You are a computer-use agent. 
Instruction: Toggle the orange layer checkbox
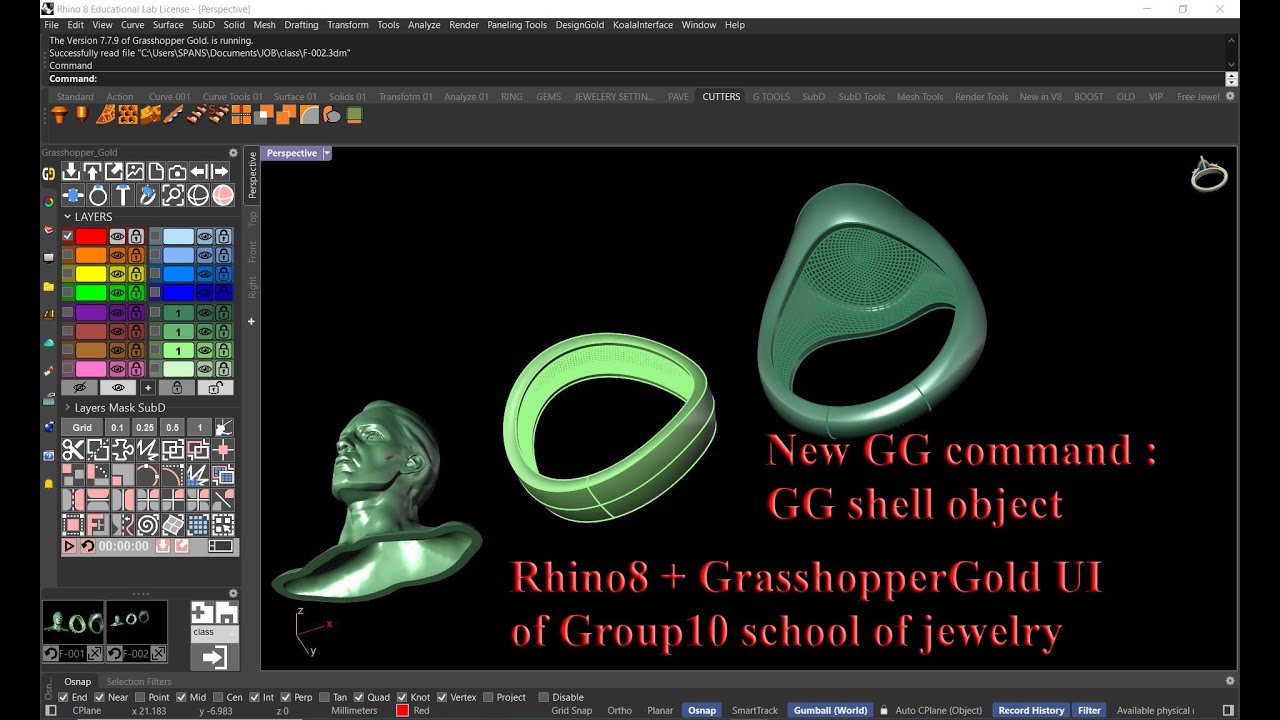click(68, 254)
